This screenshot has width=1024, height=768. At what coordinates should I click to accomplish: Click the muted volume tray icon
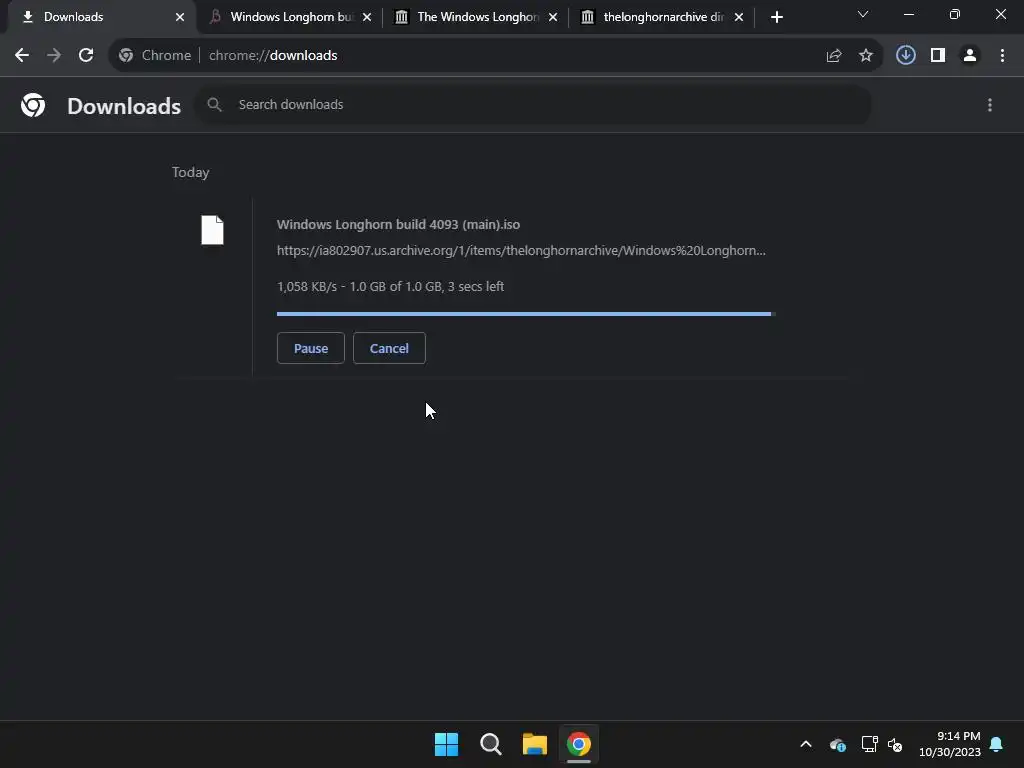pyautogui.click(x=895, y=744)
